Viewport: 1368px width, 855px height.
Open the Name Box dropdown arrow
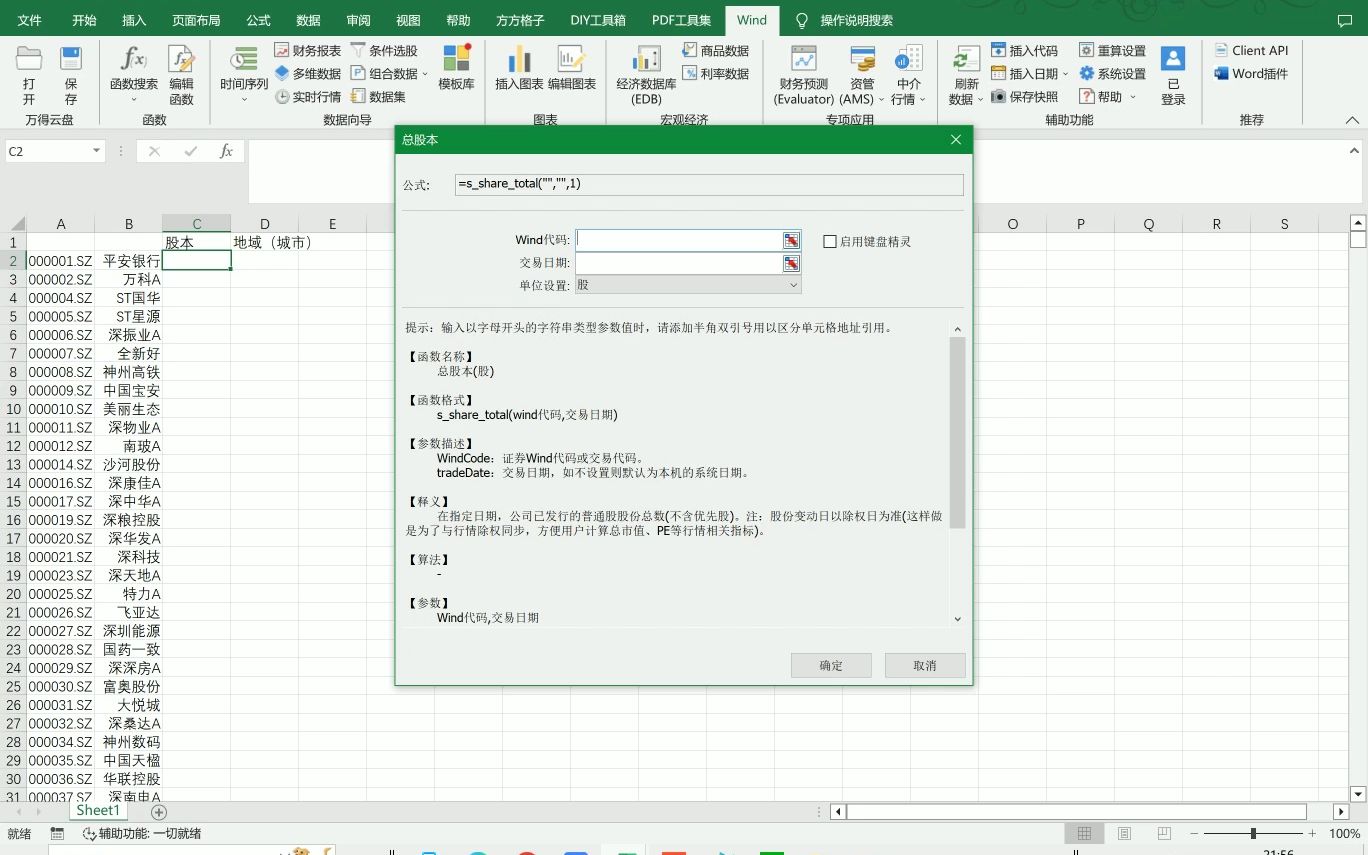[x=94, y=151]
